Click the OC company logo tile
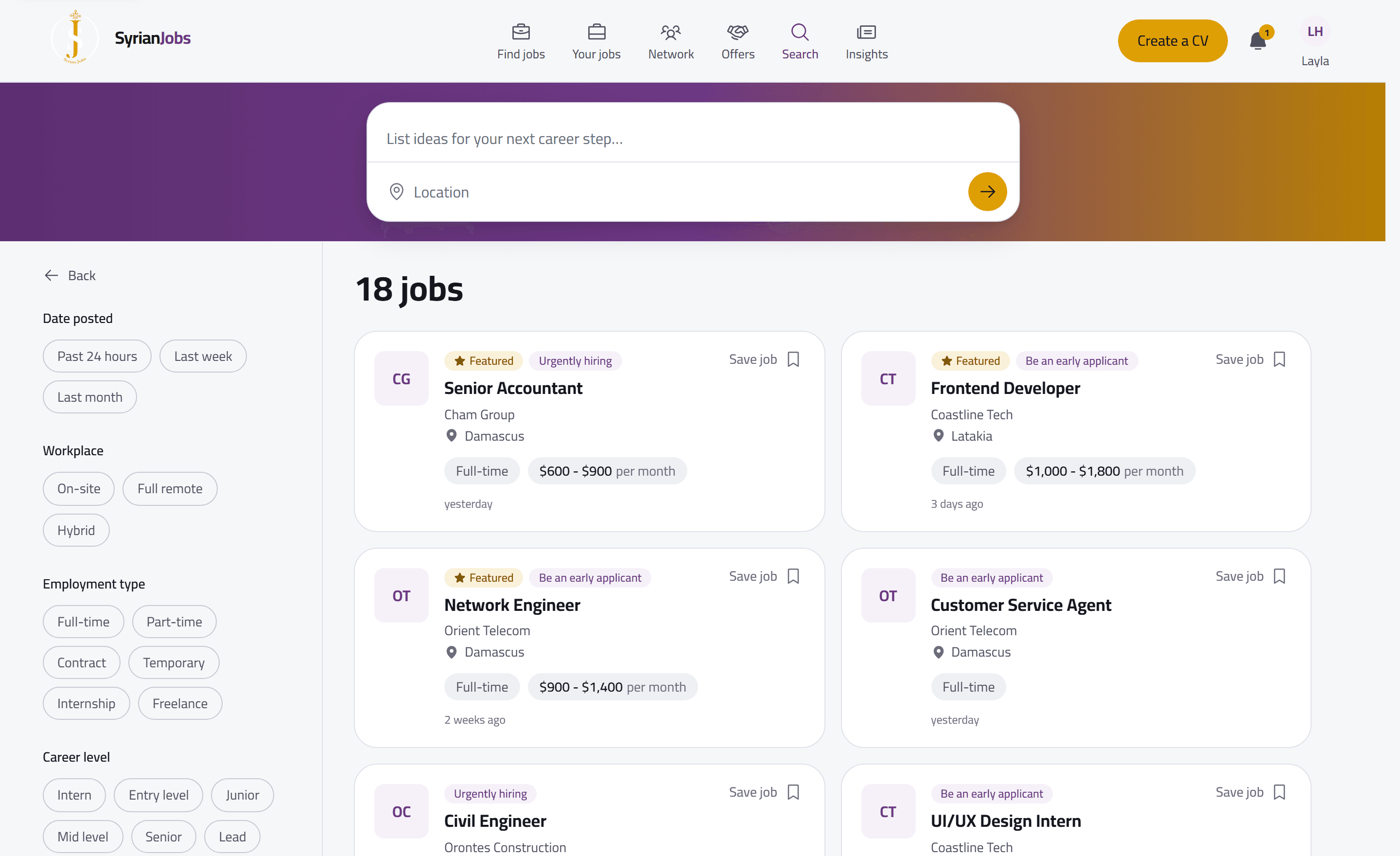The height and width of the screenshot is (856, 1400). (x=401, y=811)
